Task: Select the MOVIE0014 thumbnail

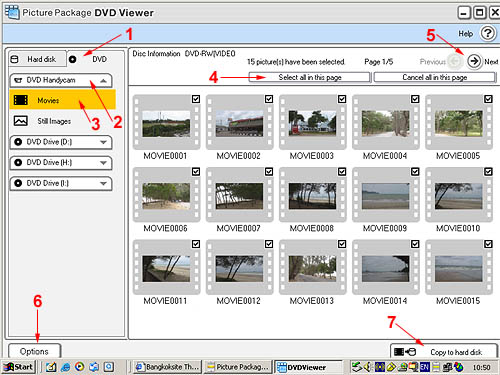Action: [x=386, y=267]
